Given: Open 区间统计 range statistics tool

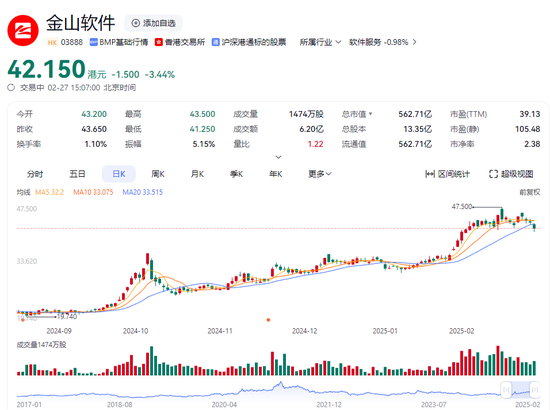Looking at the screenshot, I should [447, 174].
